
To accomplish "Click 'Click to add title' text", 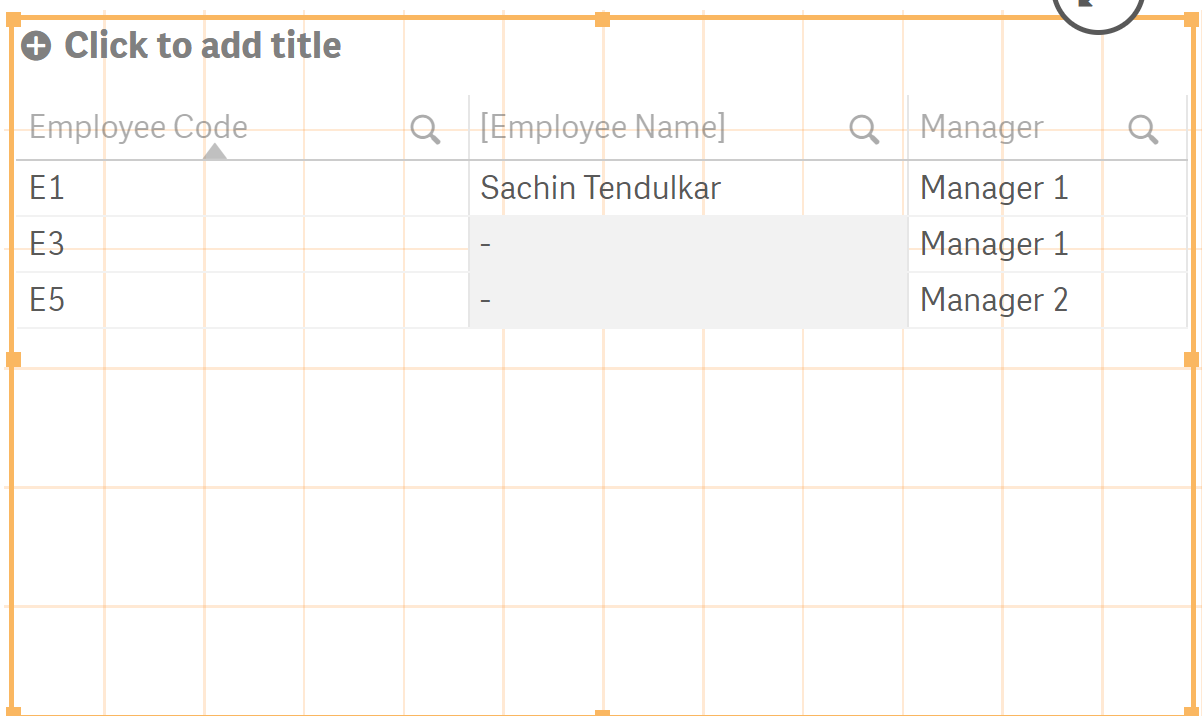I will point(203,46).
